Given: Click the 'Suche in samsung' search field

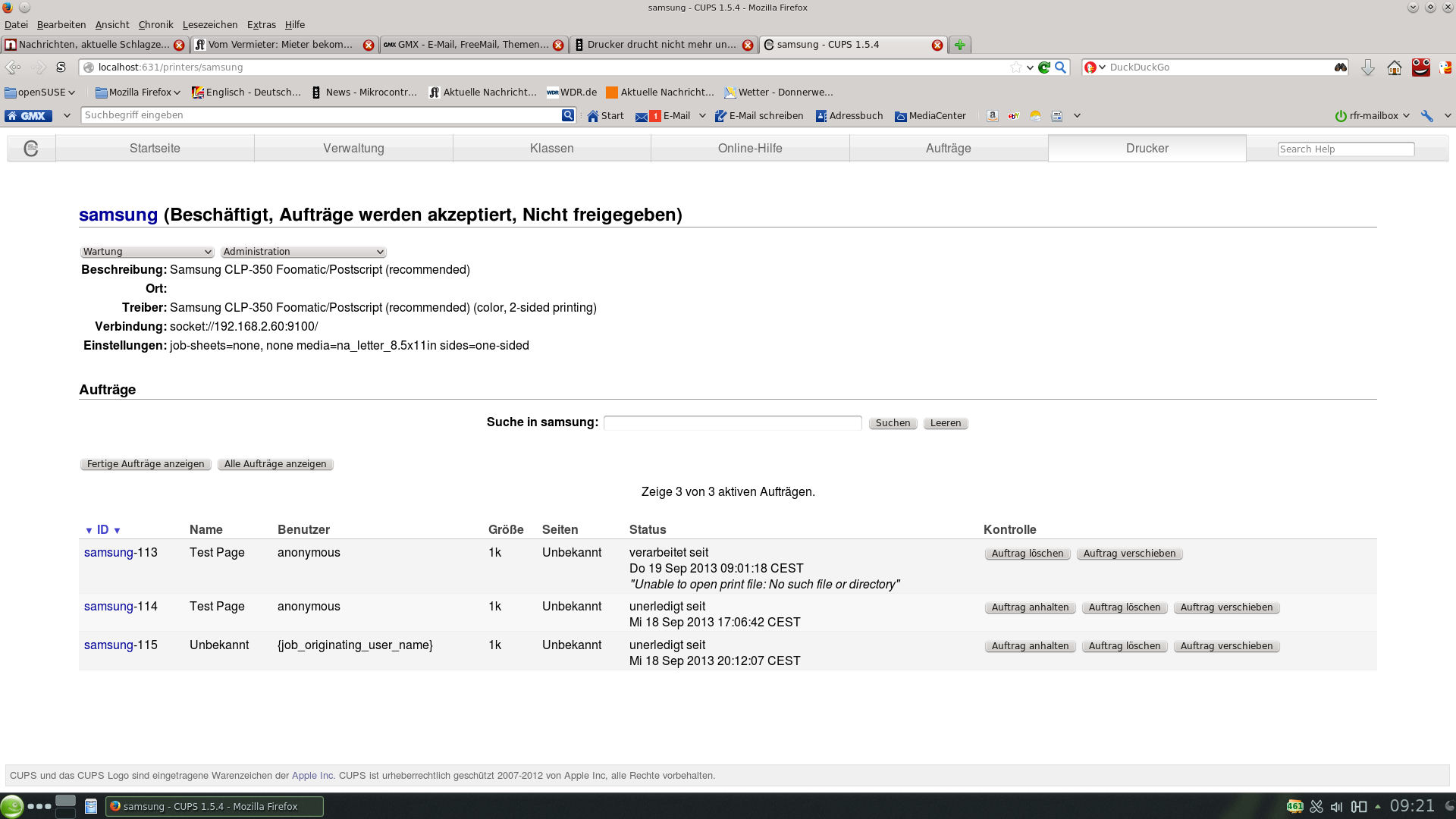Looking at the screenshot, I should coord(733,423).
